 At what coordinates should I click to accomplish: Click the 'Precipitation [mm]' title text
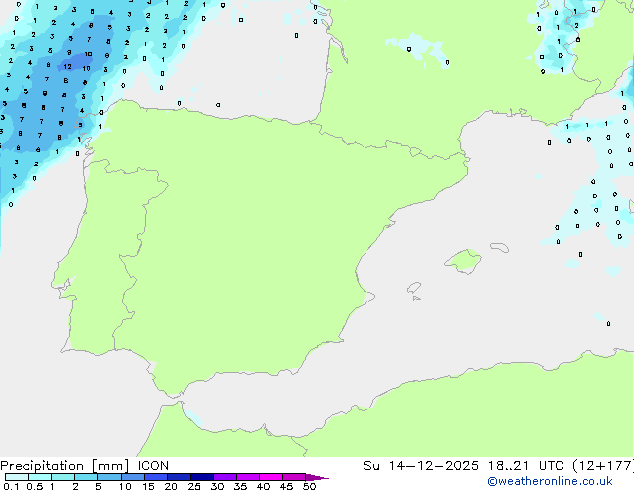65,466
